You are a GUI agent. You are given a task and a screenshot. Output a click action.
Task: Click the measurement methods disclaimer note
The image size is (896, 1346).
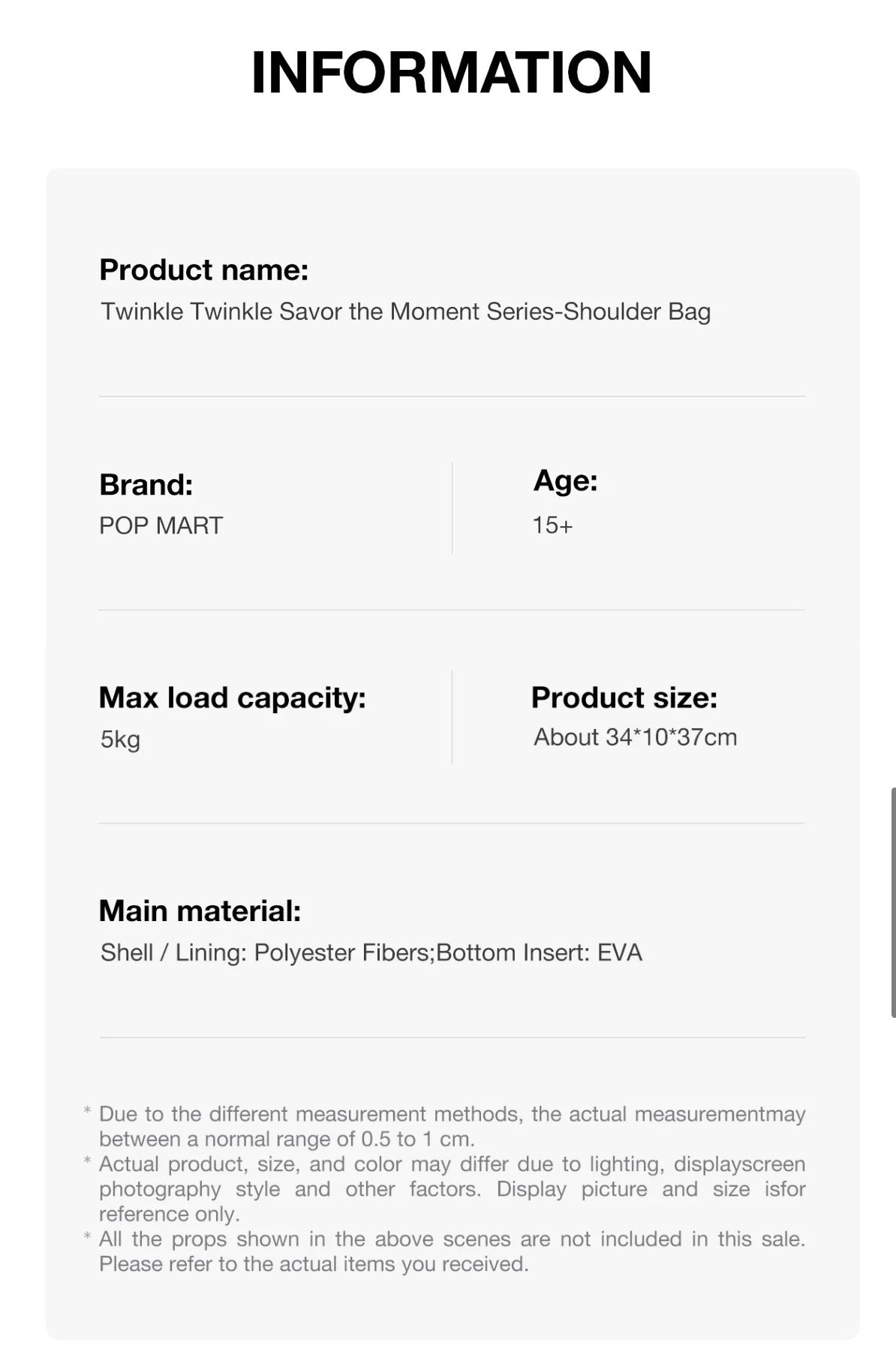452,1126
